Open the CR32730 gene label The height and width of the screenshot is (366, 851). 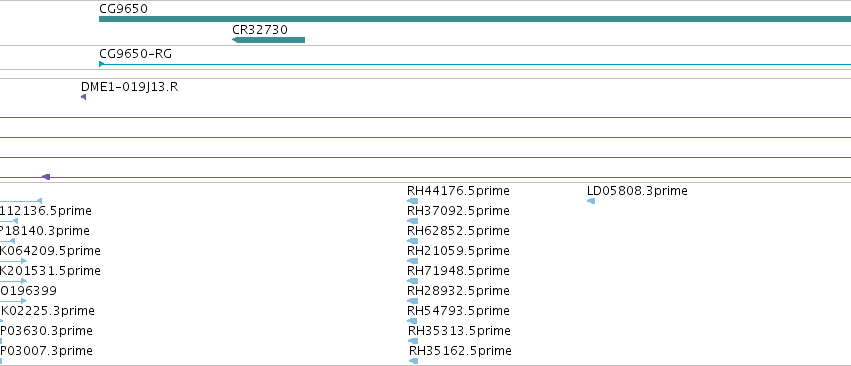[260, 29]
